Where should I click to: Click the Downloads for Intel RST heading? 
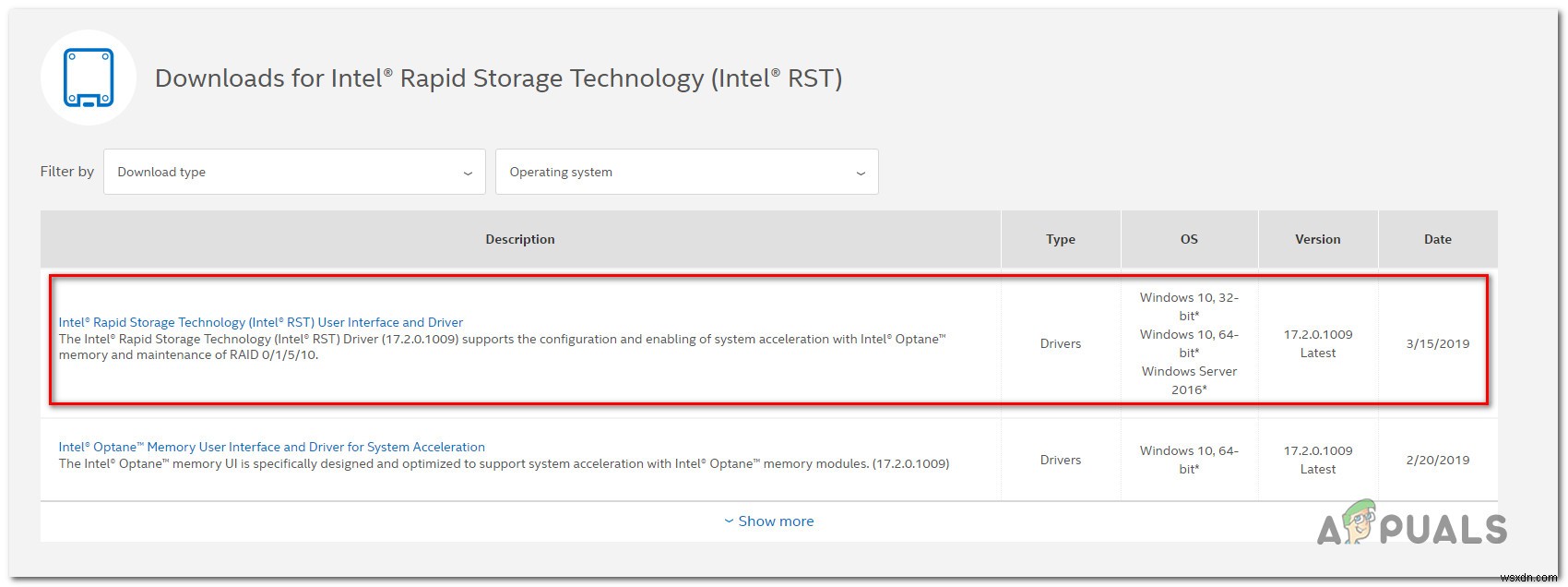click(498, 78)
